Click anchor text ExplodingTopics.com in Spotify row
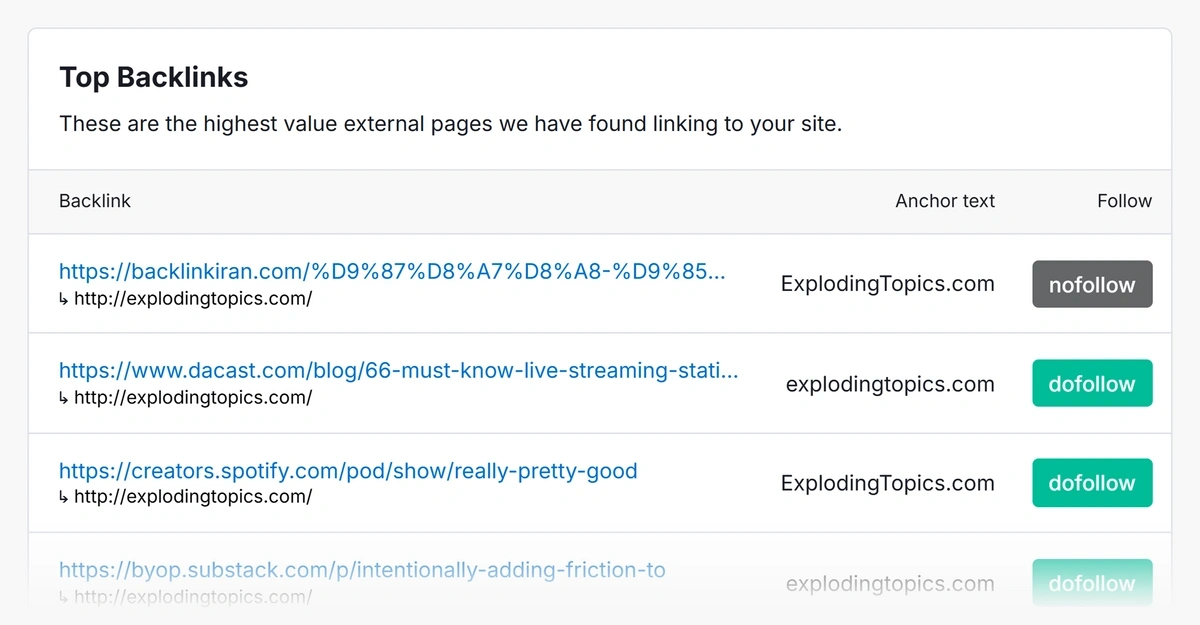The height and width of the screenshot is (625, 1200). tap(888, 483)
